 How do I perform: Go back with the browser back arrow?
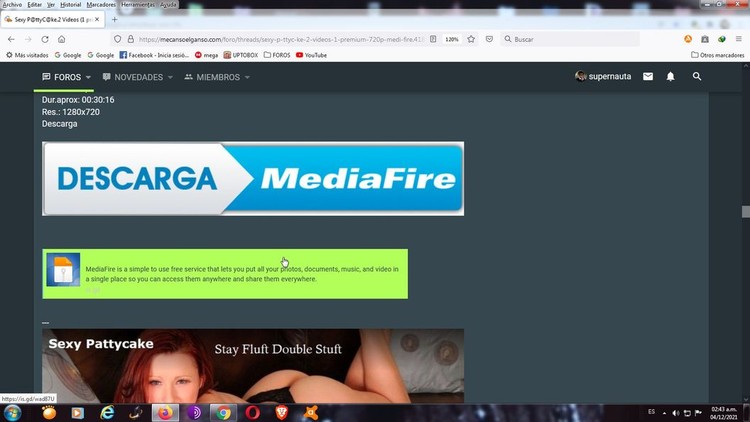click(x=11, y=39)
